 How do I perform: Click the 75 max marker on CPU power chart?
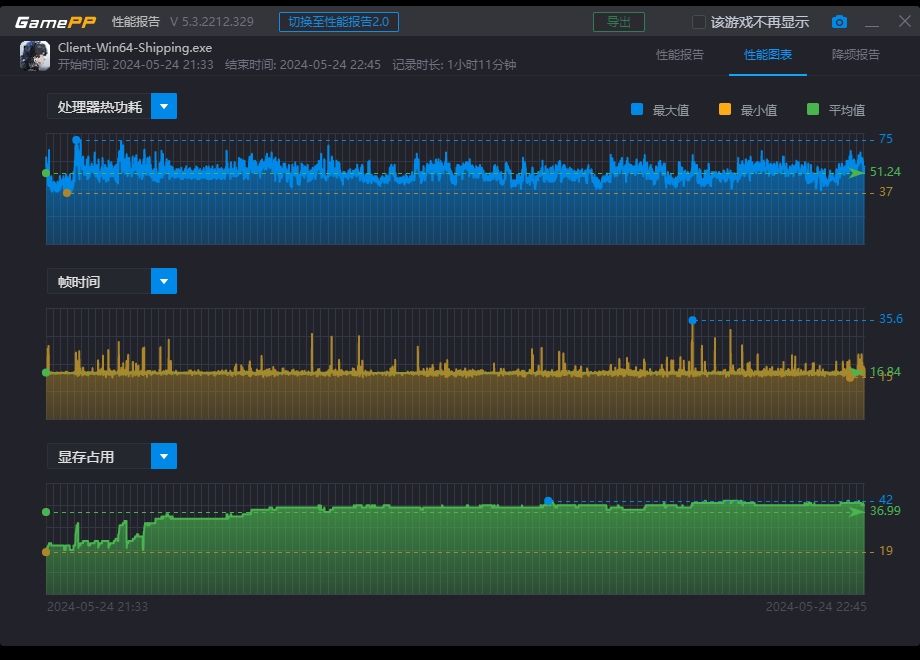(x=76, y=140)
